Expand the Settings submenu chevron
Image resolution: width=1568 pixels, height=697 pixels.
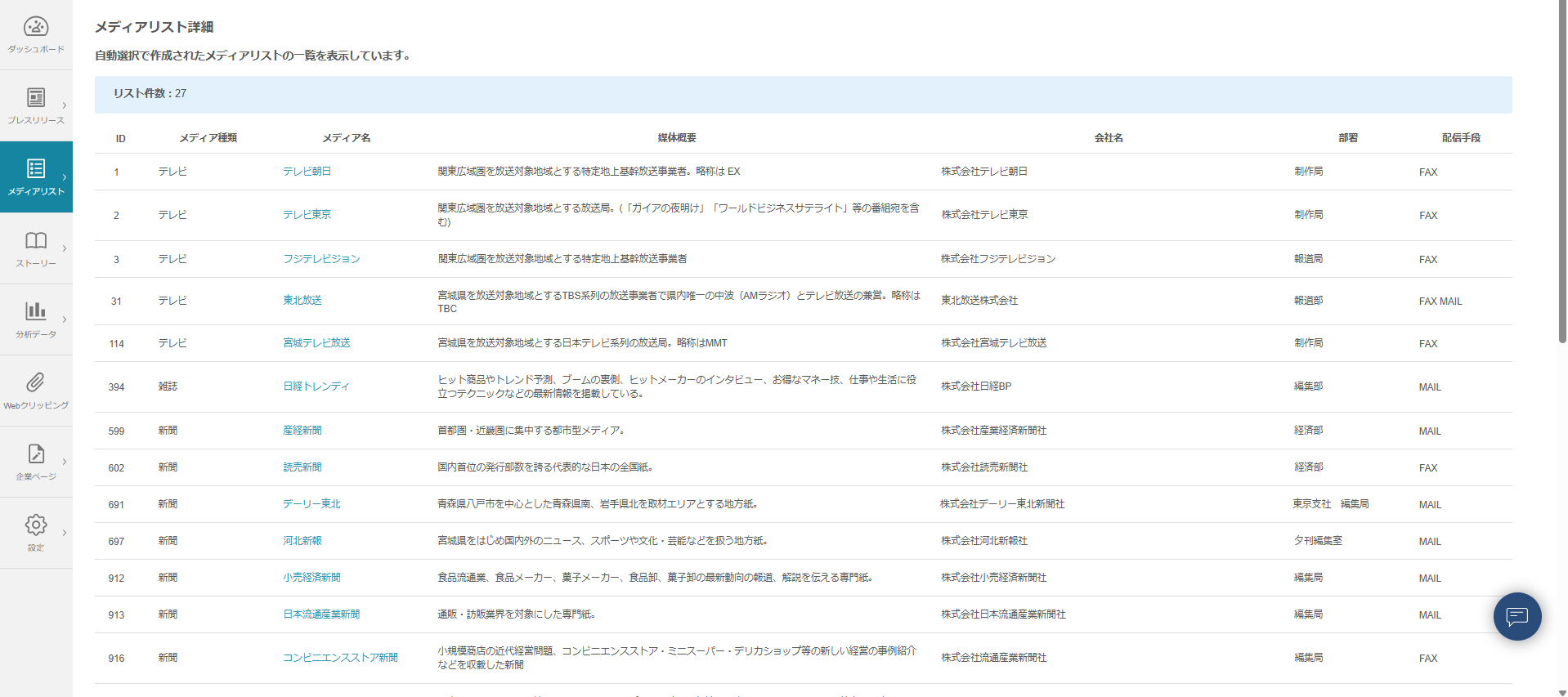pyautogui.click(x=65, y=533)
